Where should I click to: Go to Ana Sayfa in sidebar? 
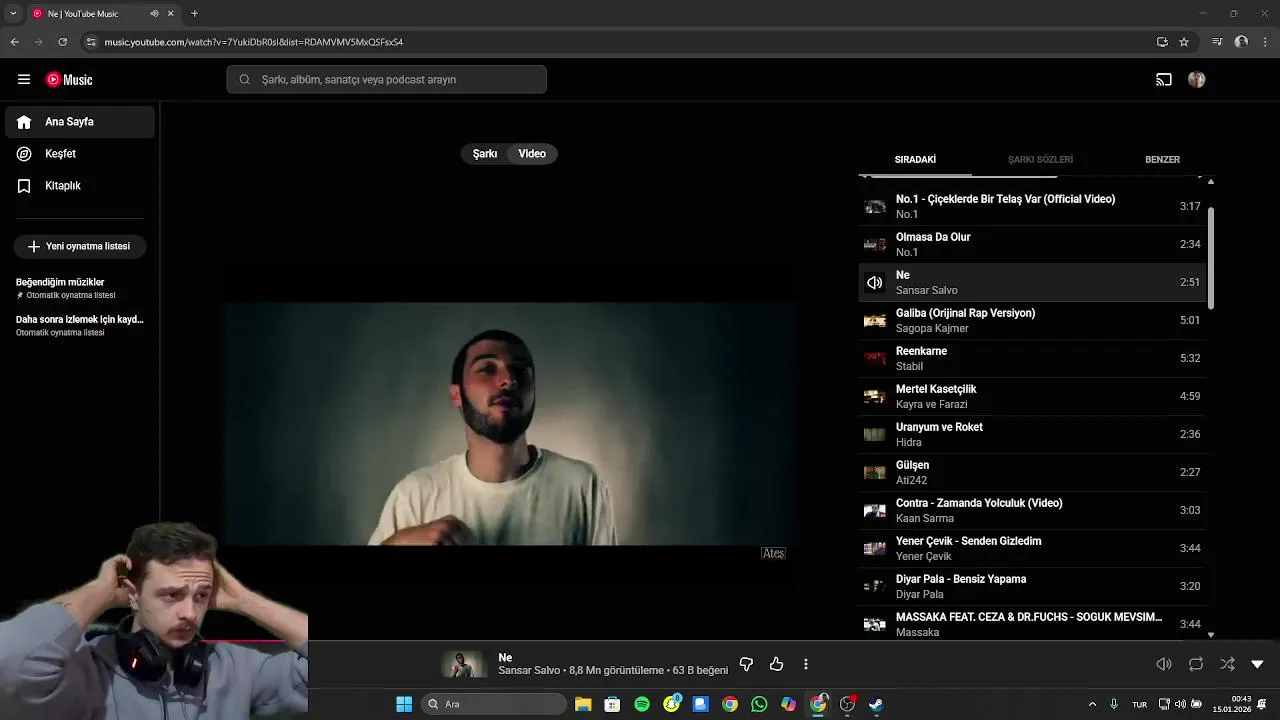click(80, 122)
